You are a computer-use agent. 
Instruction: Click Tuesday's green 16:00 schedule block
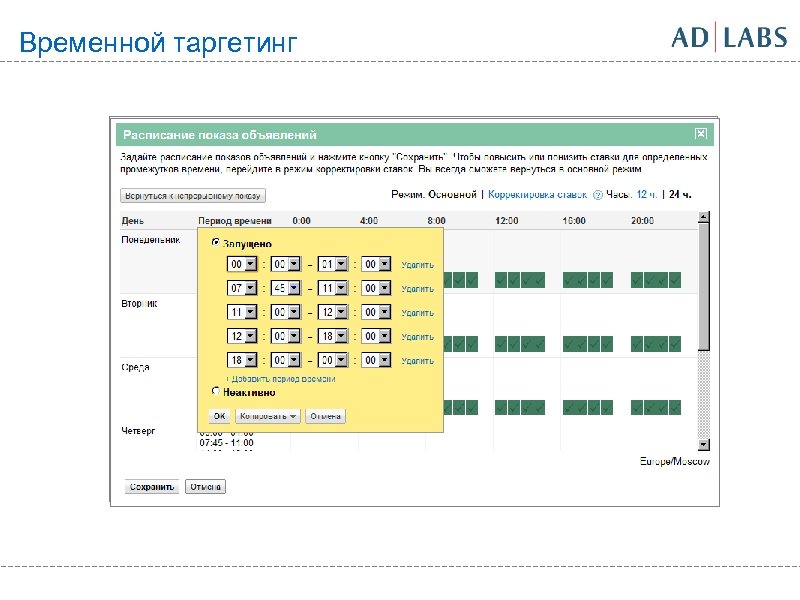[x=588, y=343]
